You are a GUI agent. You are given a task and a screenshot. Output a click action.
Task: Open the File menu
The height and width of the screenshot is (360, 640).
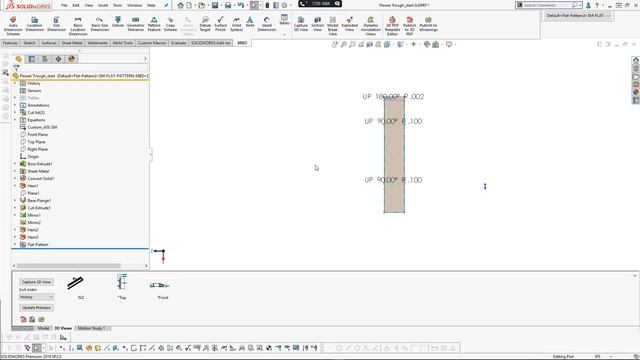click(x=64, y=5)
